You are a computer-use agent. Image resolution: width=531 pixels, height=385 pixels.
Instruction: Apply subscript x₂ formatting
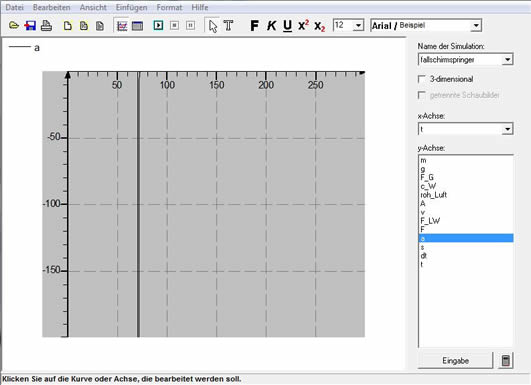(320, 26)
